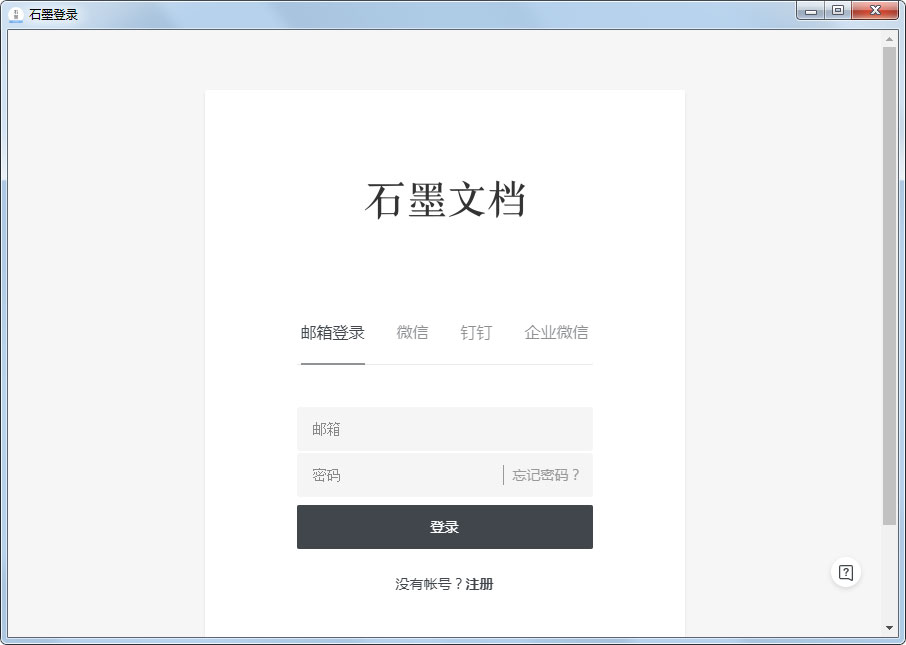Screen dimensions: 906x645
Task: Switch to the 微信 login tab
Action: tap(412, 333)
